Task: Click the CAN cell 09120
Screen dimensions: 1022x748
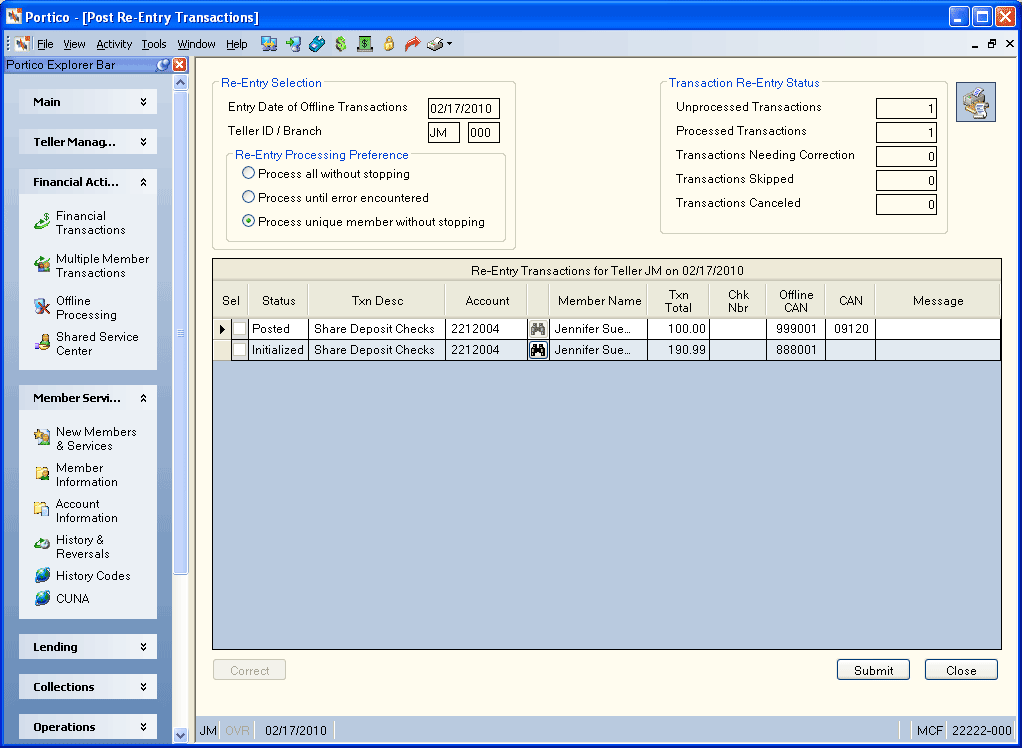Action: pos(851,328)
